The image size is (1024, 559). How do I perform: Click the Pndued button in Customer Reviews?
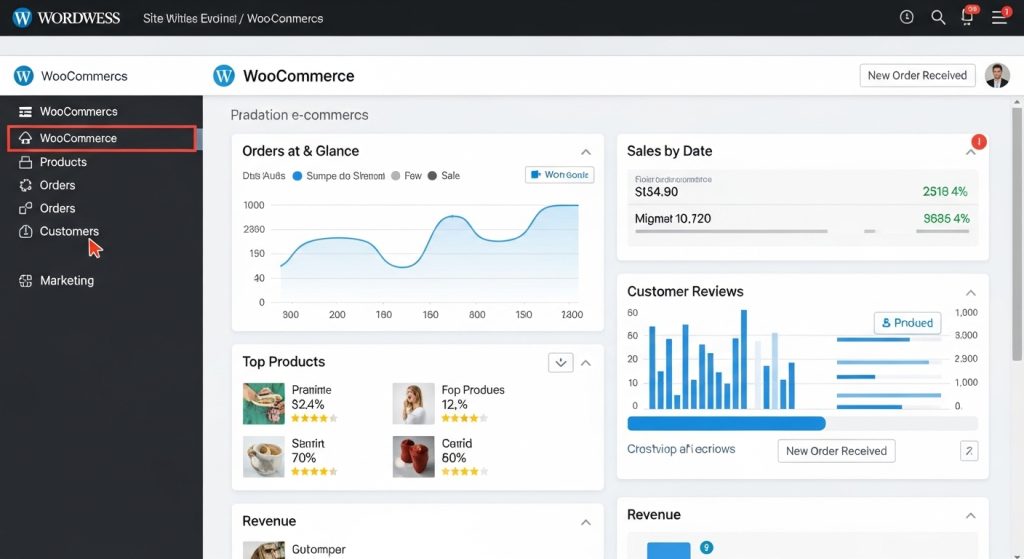907,323
